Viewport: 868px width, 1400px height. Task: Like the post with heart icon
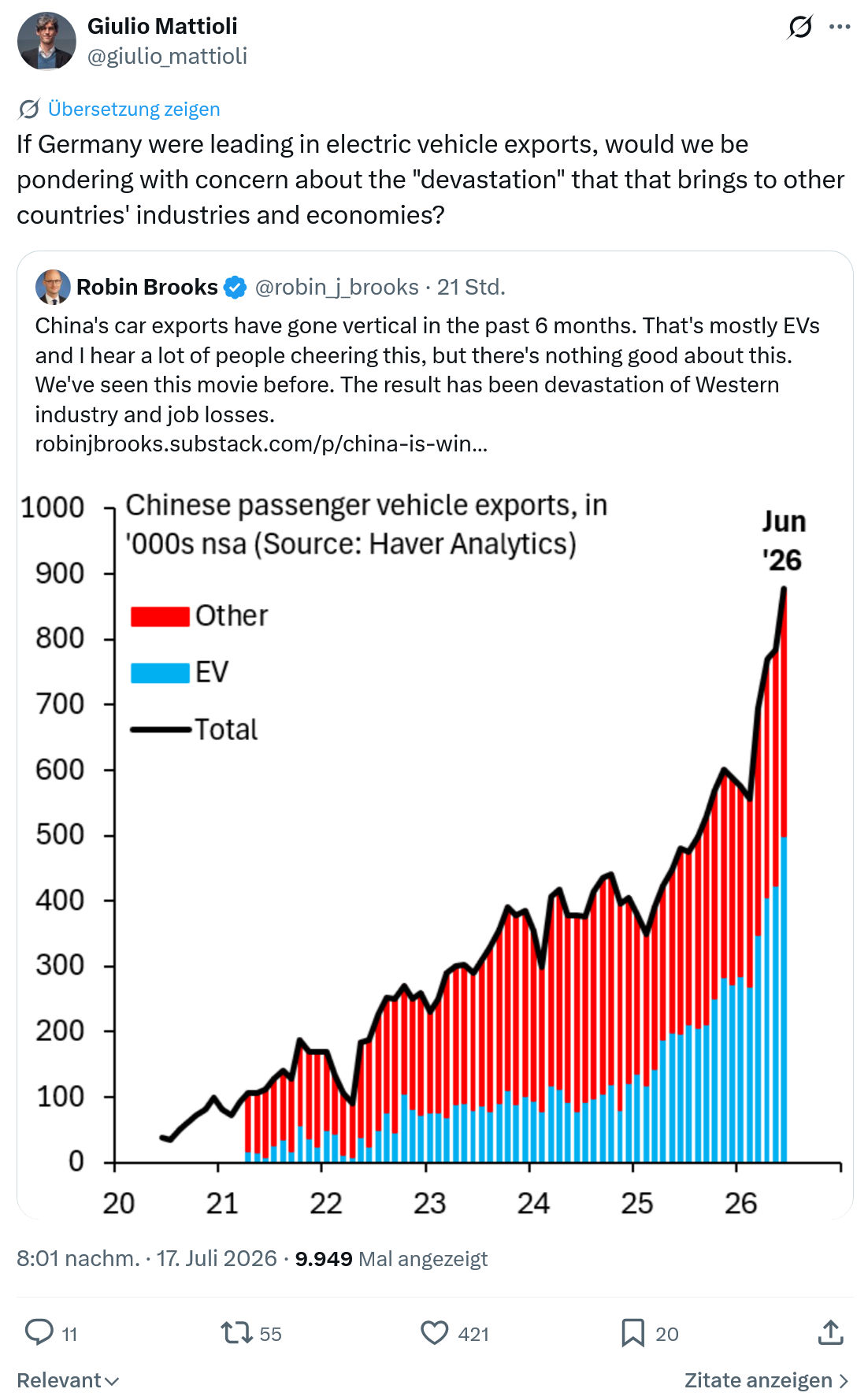[434, 1333]
